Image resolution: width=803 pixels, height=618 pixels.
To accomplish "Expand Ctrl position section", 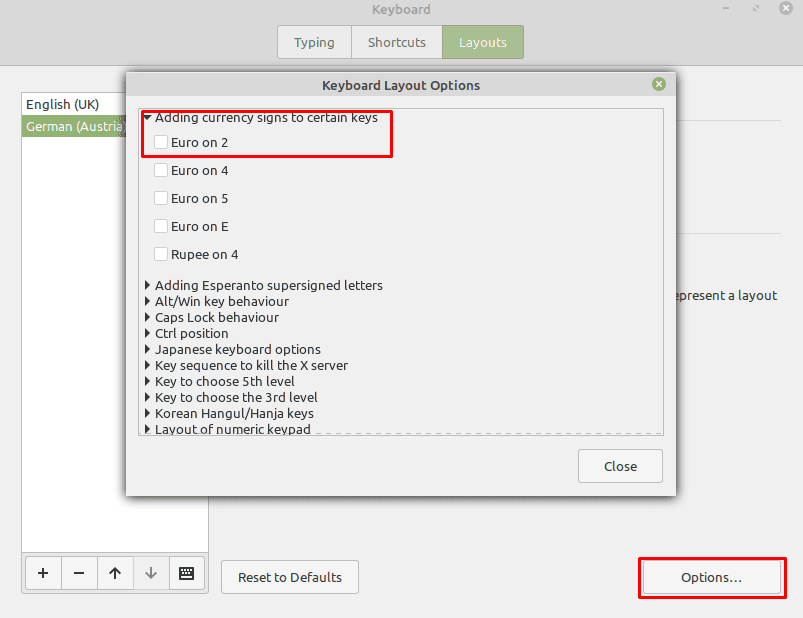I will tap(147, 333).
